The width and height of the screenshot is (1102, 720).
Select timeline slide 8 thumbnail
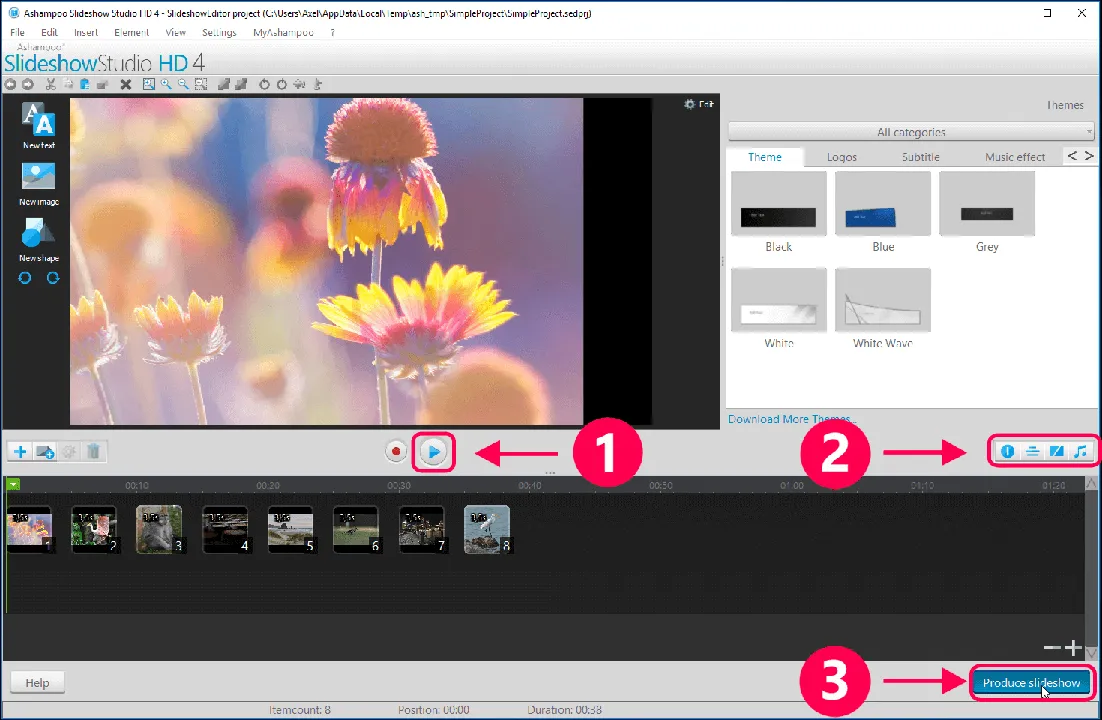[487, 529]
